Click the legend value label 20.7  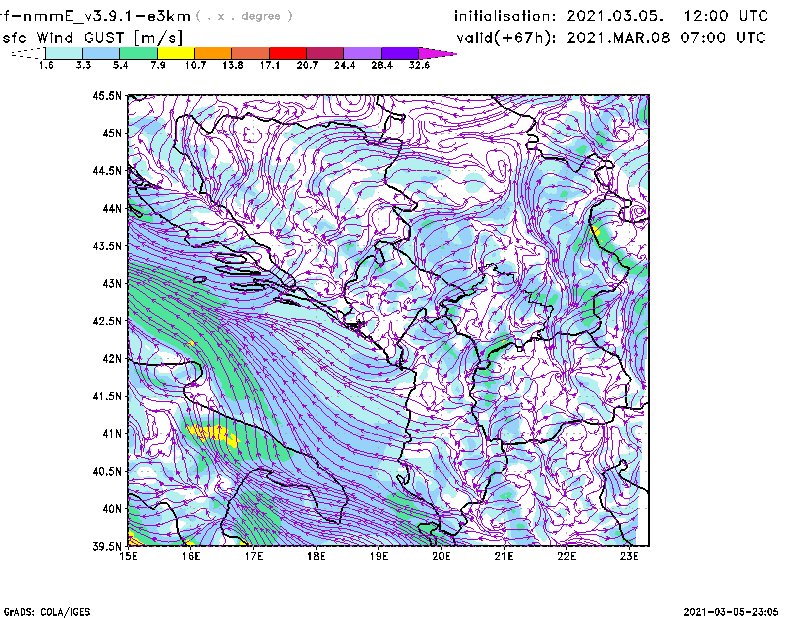coord(307,65)
